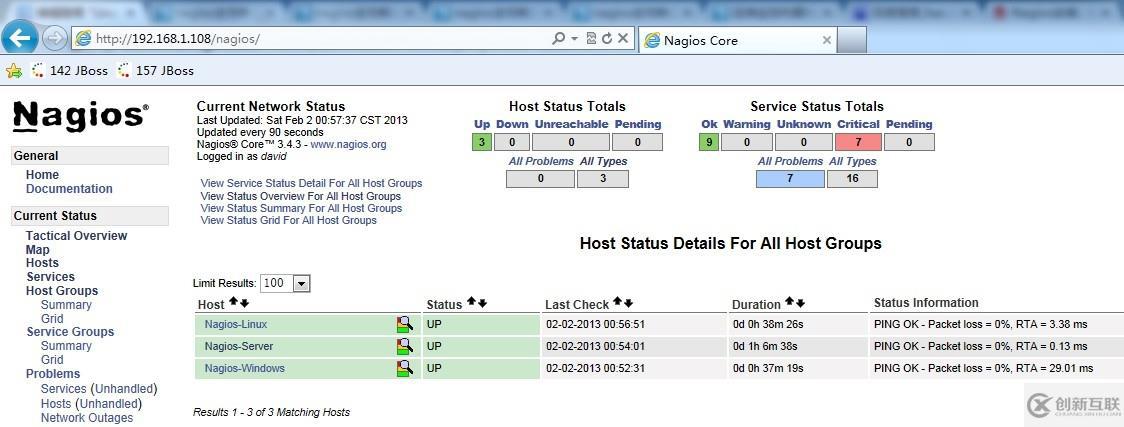Open Service Groups in sidebar
The width and height of the screenshot is (1124, 427).
click(70, 332)
